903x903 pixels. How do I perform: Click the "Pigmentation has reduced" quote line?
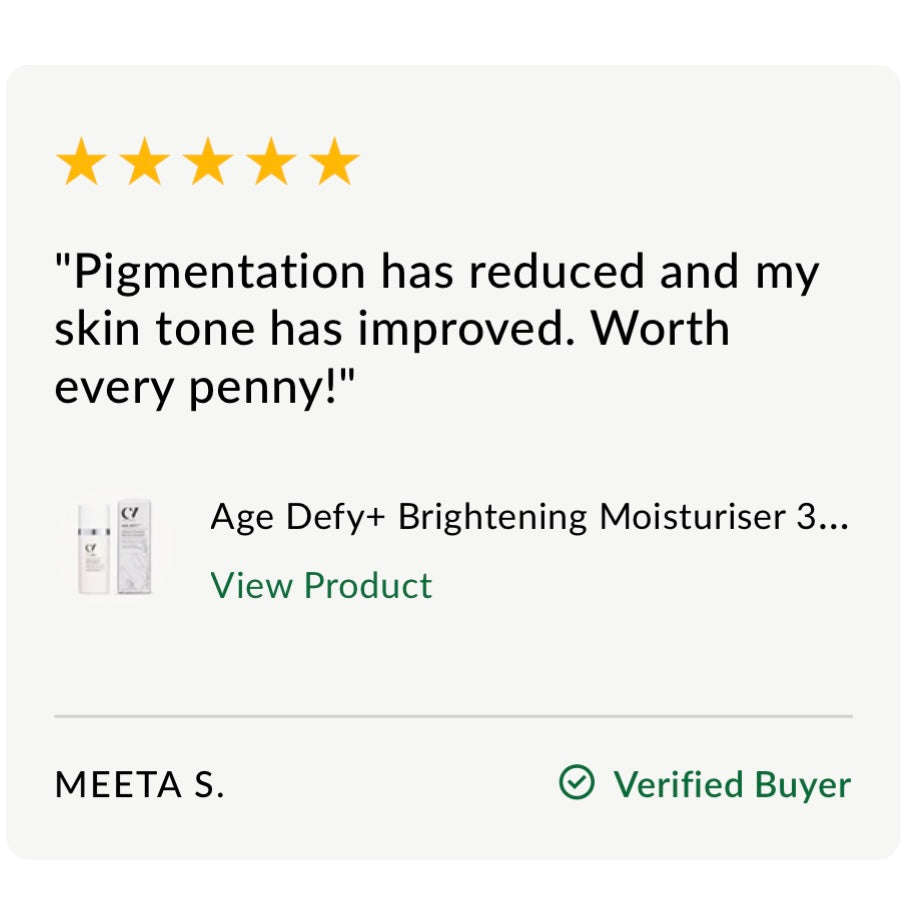coord(437,272)
